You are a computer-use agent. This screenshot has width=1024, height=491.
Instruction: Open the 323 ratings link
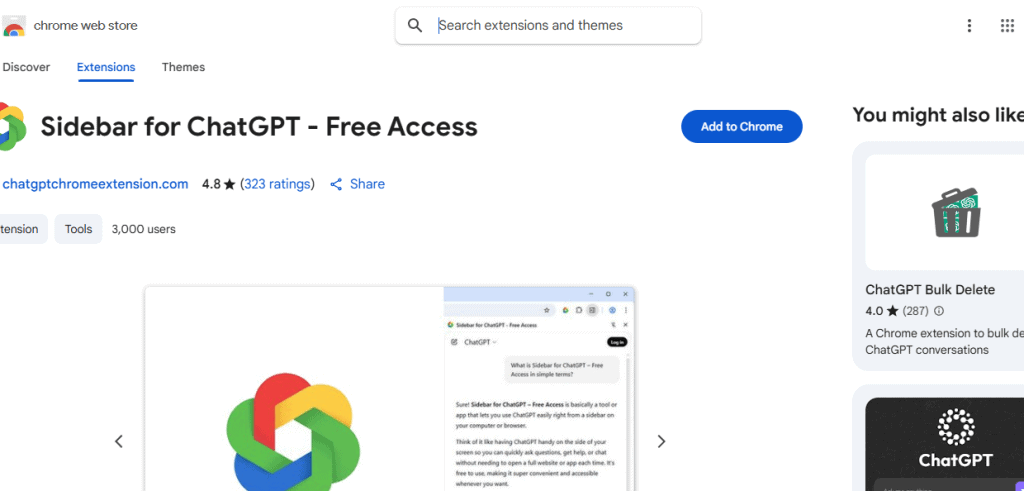click(277, 184)
